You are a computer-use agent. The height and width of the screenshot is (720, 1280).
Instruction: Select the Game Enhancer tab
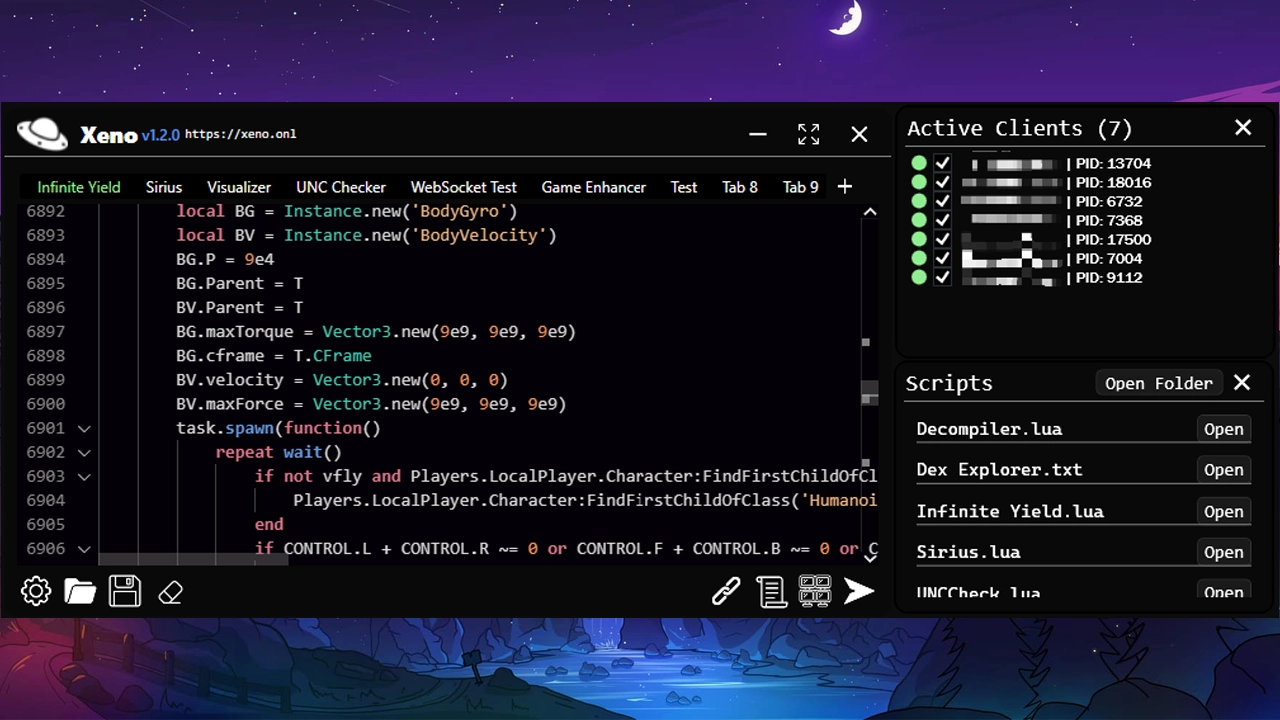point(593,187)
